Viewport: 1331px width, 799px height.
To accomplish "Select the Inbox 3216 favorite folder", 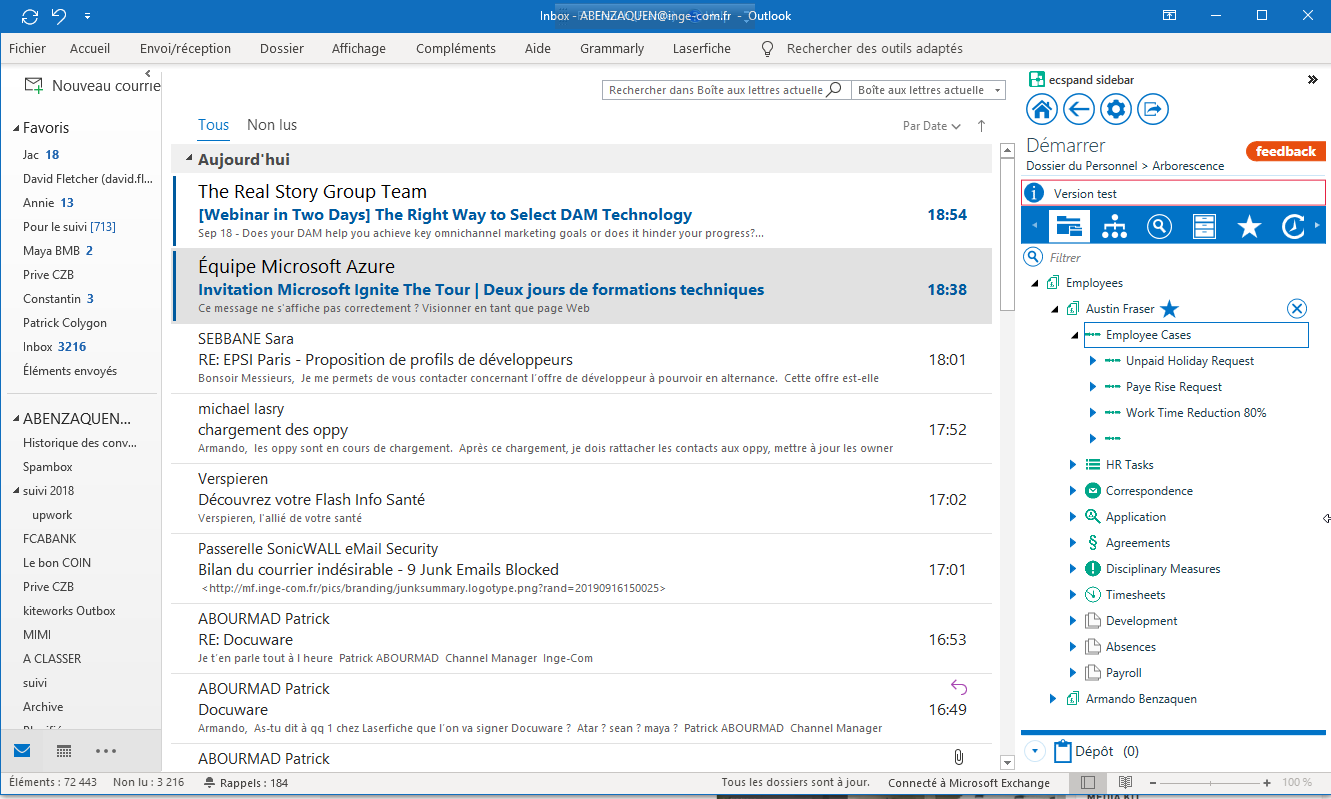I will tap(55, 347).
